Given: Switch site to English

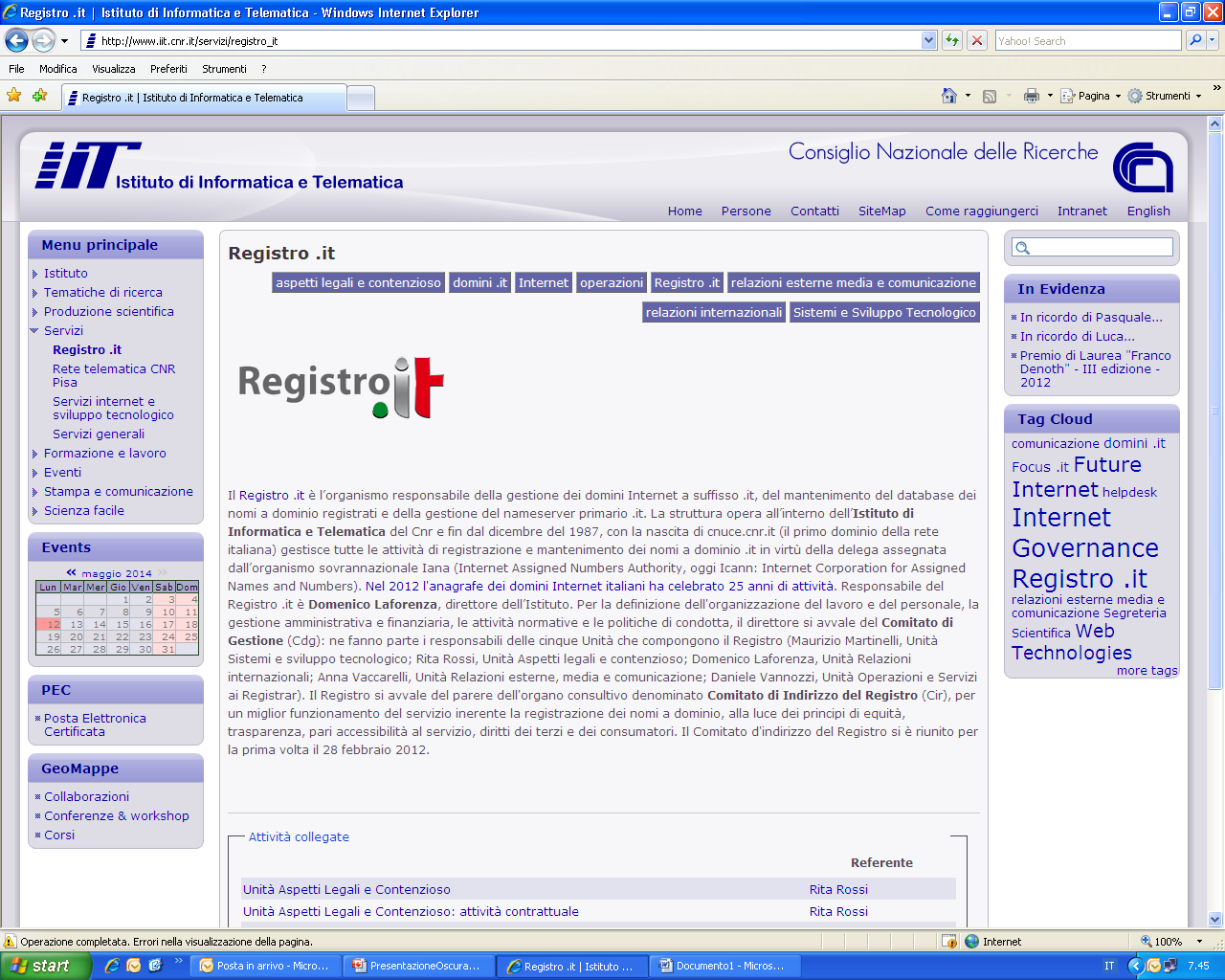Looking at the screenshot, I should pos(1148,212).
